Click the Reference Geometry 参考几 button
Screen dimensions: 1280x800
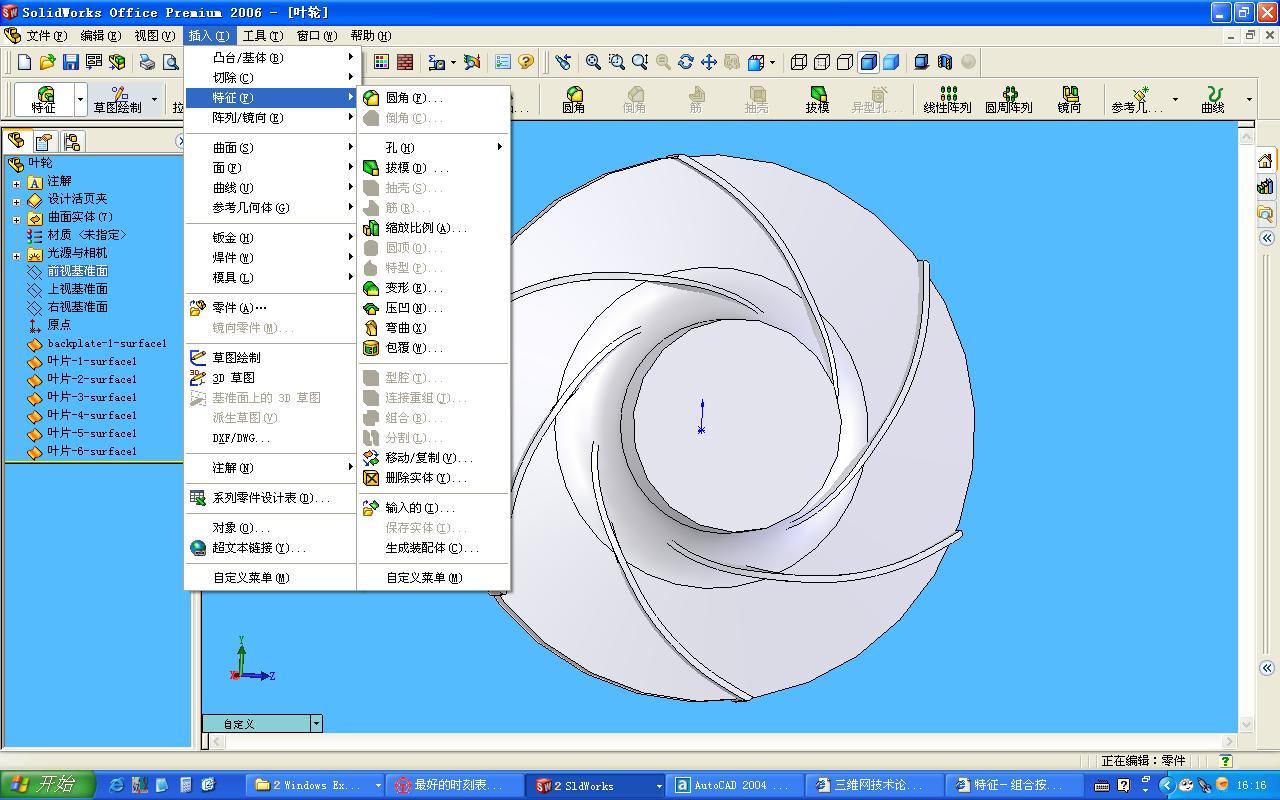click(x=1136, y=100)
